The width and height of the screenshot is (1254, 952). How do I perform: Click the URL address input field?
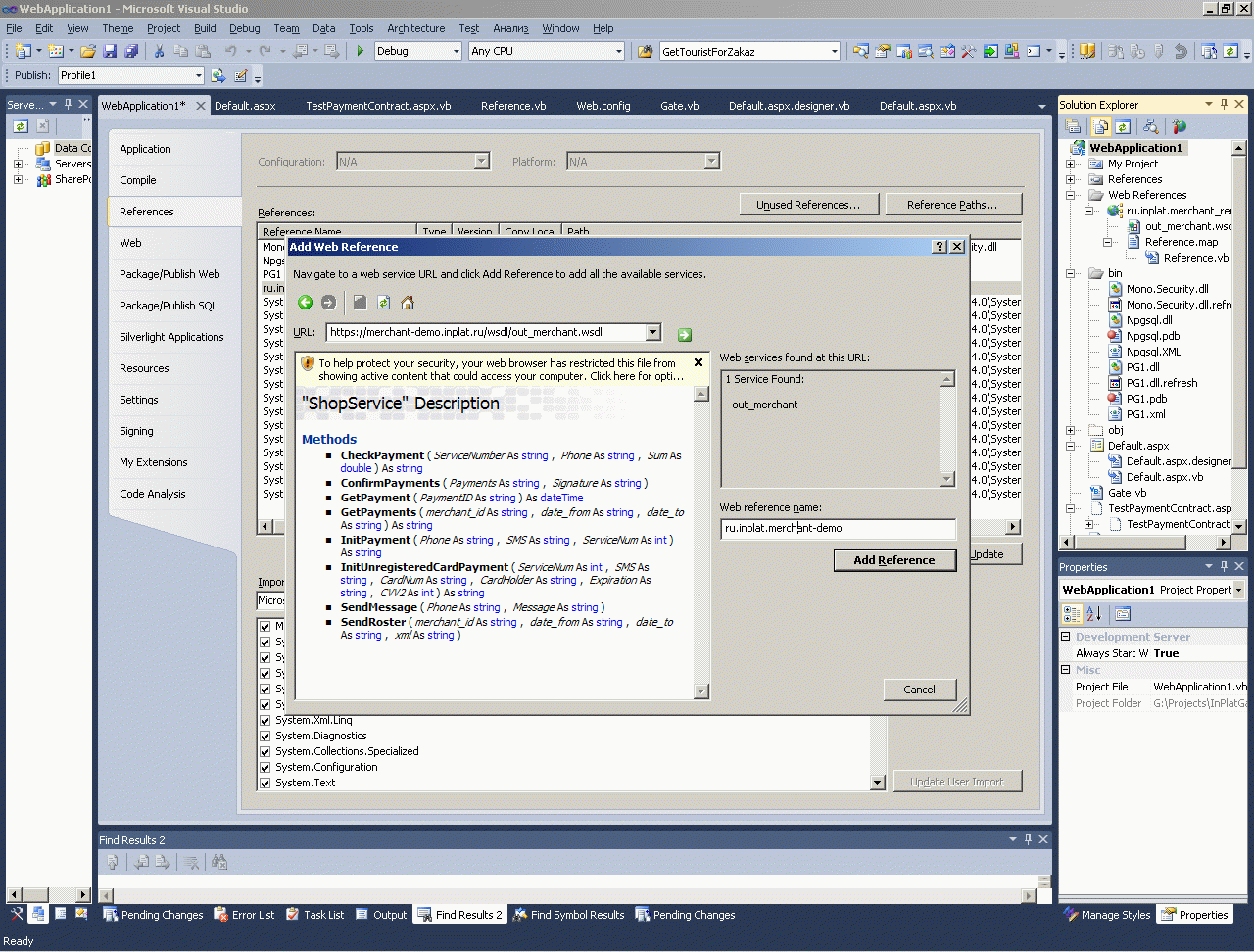(486, 333)
